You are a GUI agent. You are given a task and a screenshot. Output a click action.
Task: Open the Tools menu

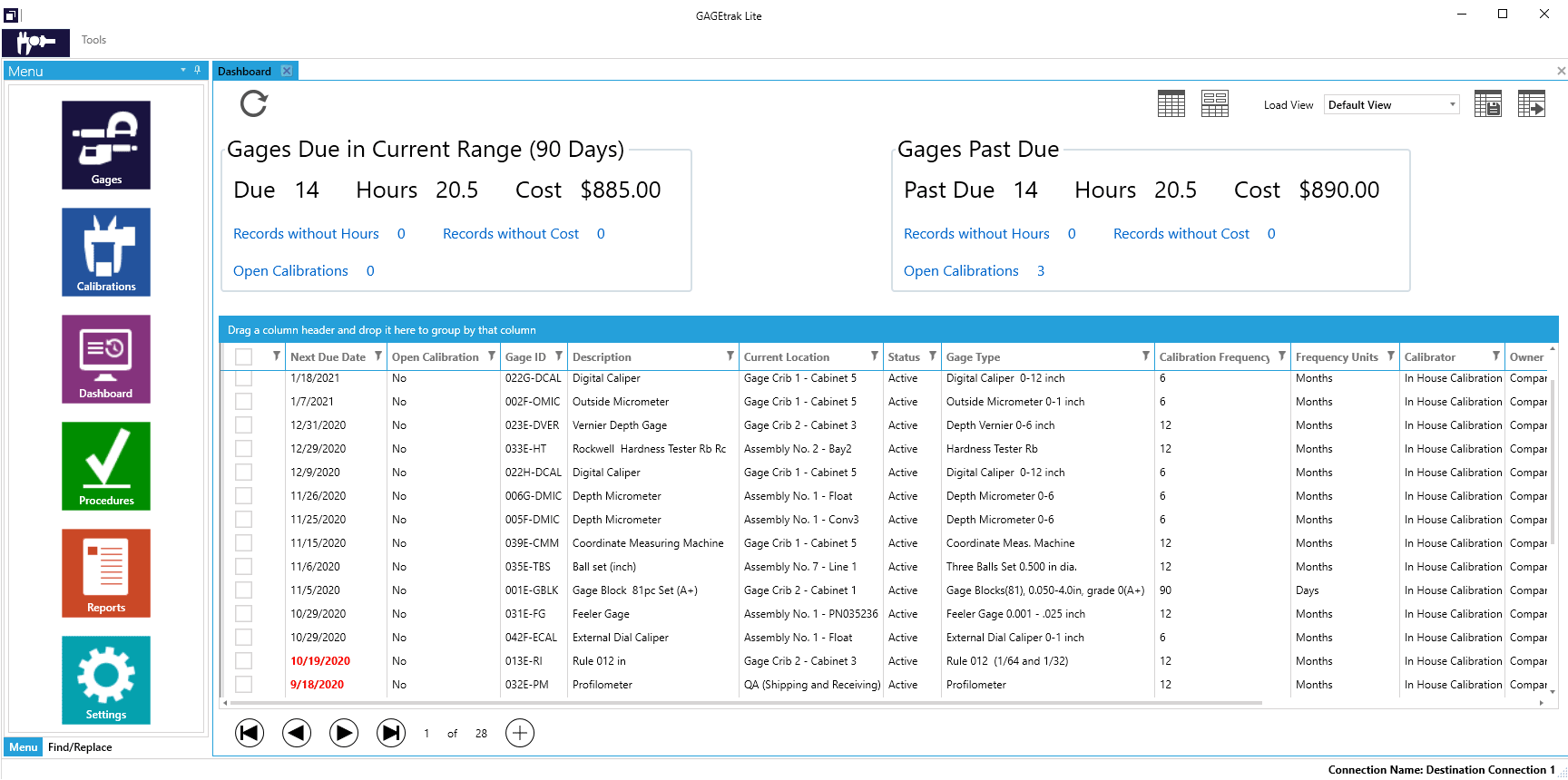point(93,40)
